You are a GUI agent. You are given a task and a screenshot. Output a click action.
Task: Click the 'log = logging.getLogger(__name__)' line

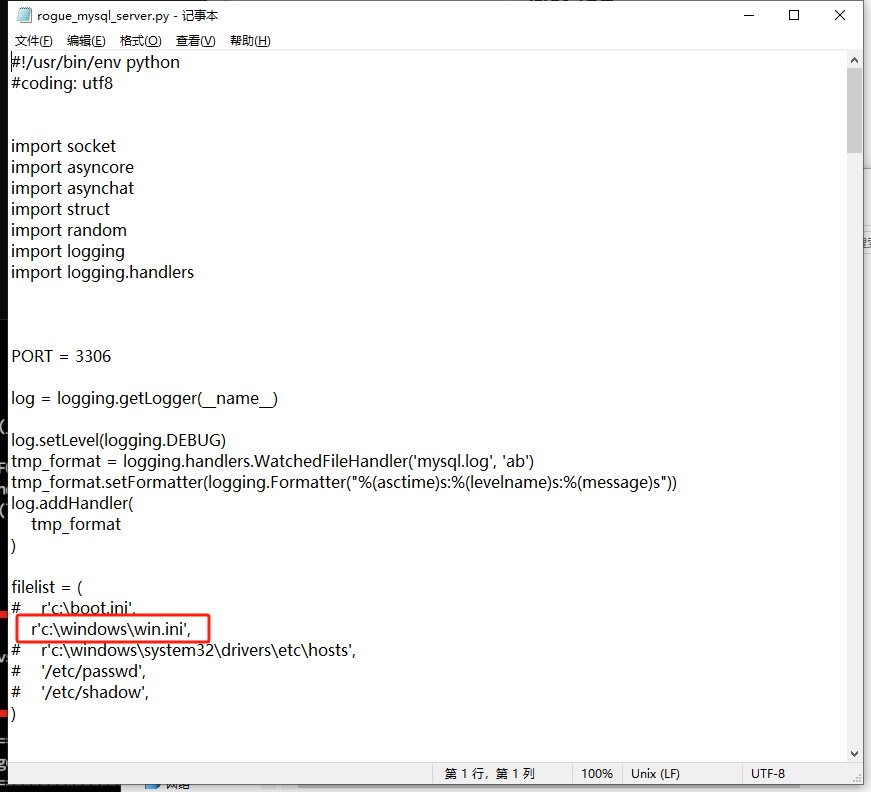coord(144,398)
